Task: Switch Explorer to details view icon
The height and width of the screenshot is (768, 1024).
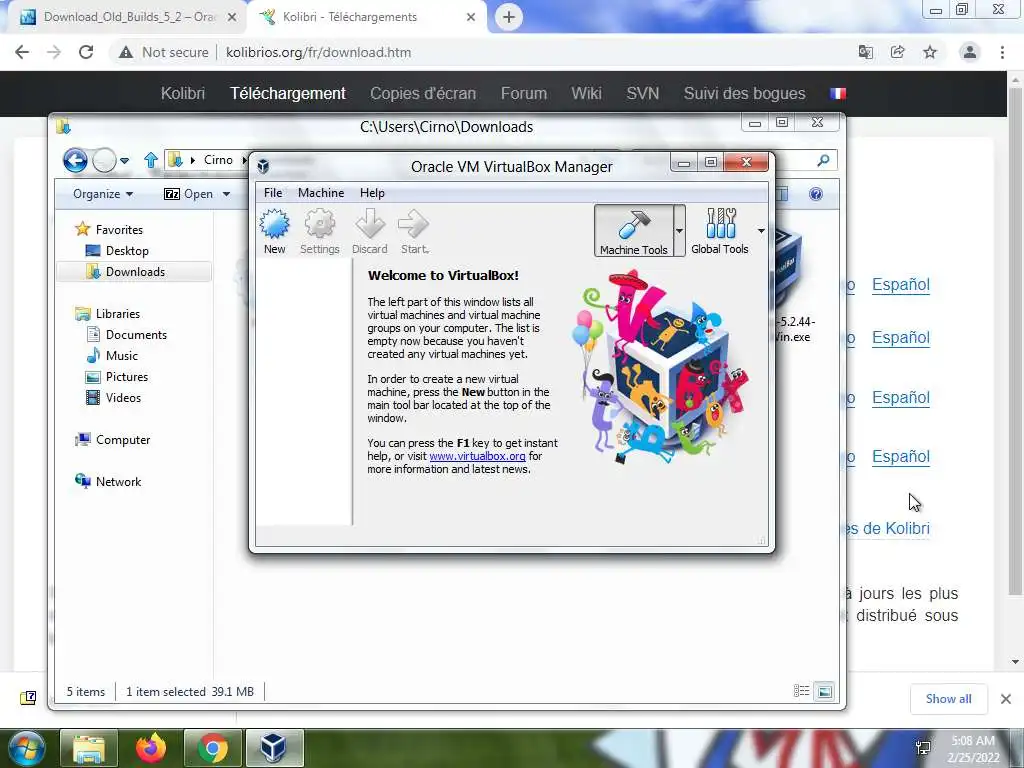Action: pyautogui.click(x=801, y=691)
